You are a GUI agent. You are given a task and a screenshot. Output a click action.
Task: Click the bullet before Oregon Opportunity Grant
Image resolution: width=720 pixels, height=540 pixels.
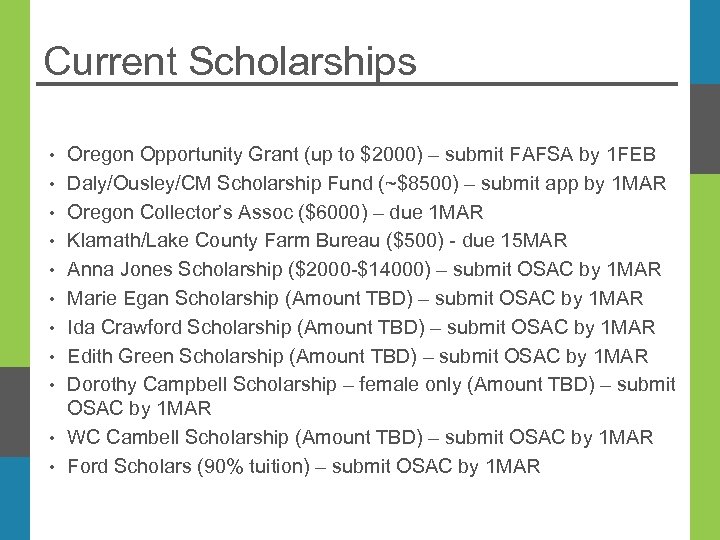(x=50, y=156)
